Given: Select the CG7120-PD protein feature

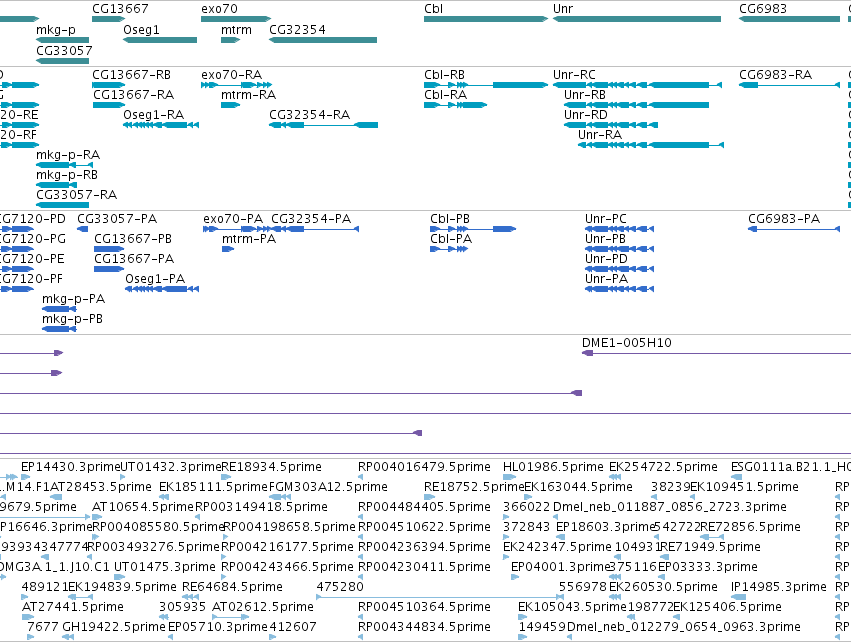Looking at the screenshot, I should coord(16,229).
